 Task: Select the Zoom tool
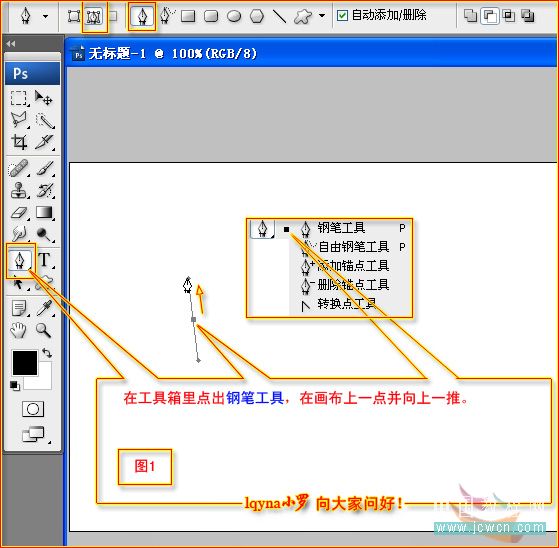pos(43,330)
